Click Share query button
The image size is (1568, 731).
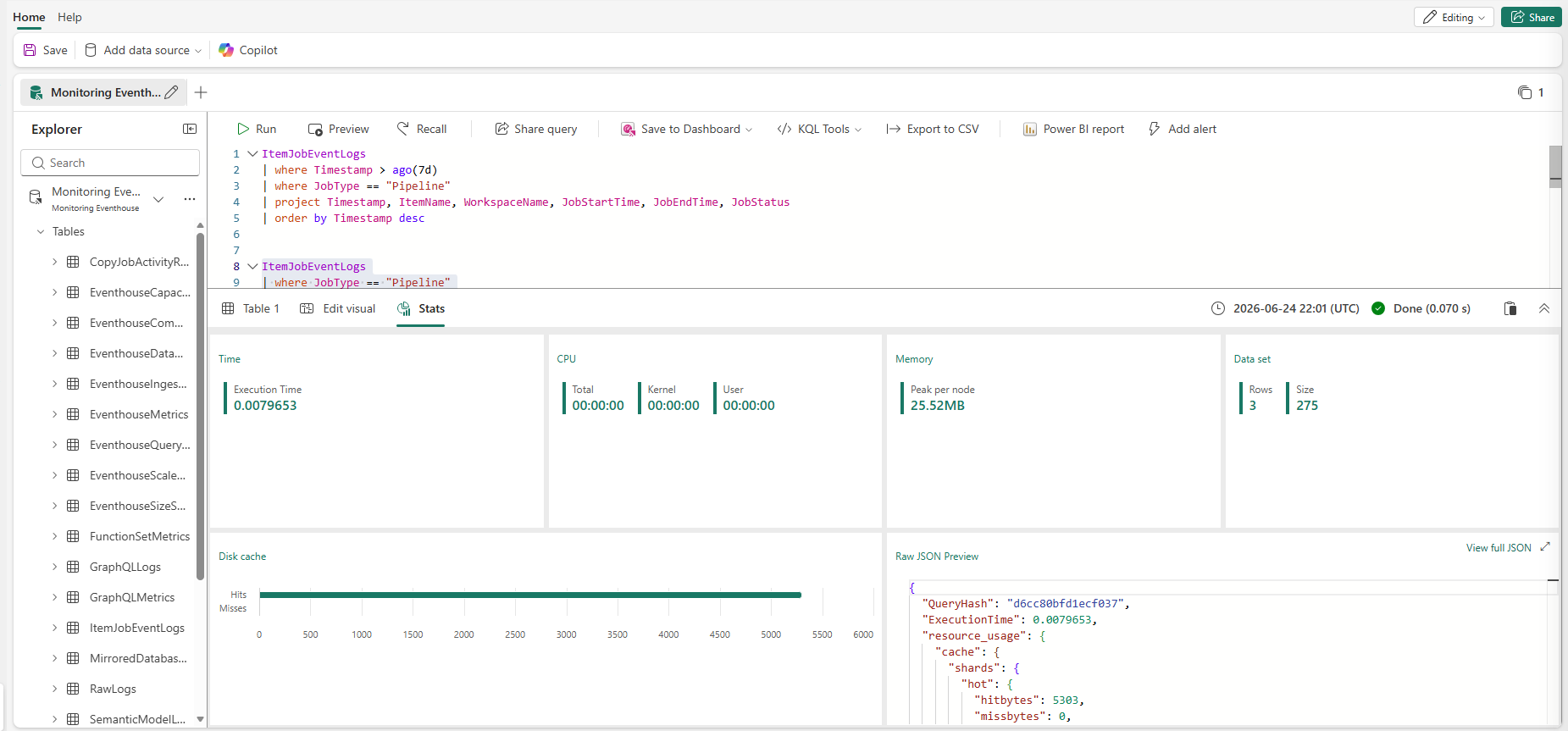[x=536, y=129]
